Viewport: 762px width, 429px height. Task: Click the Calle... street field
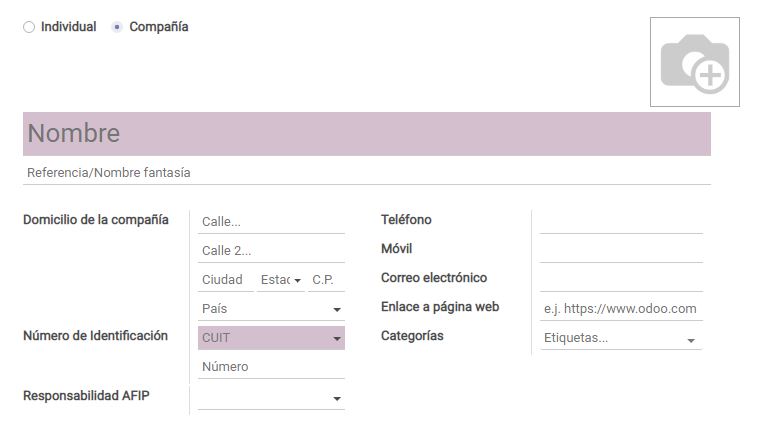point(271,222)
